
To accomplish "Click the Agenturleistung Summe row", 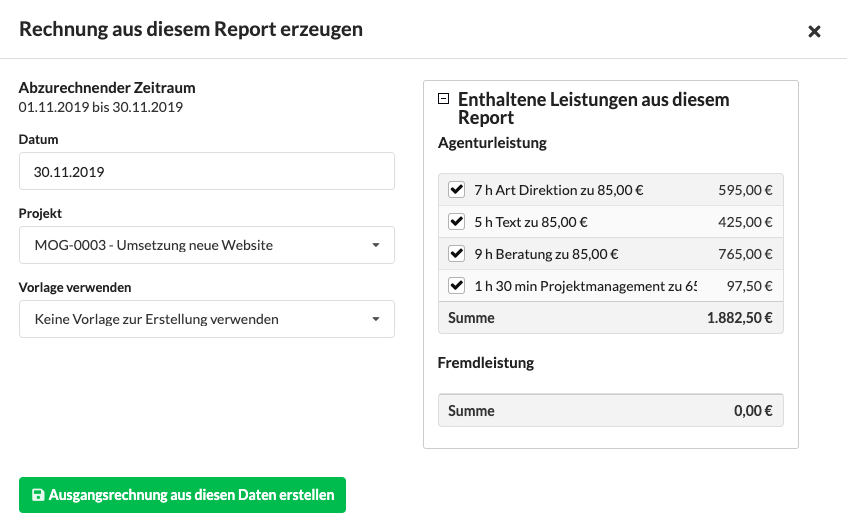I will point(610,318).
